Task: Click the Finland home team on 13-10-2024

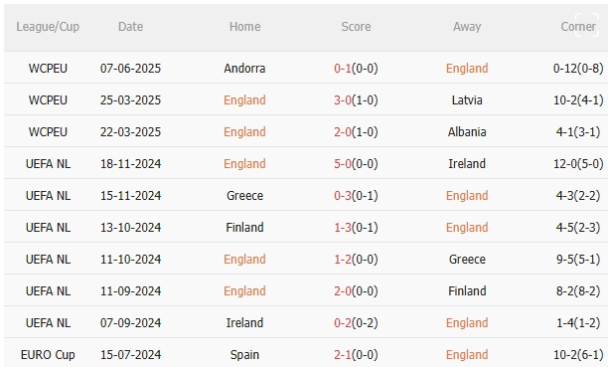Action: 245,227
